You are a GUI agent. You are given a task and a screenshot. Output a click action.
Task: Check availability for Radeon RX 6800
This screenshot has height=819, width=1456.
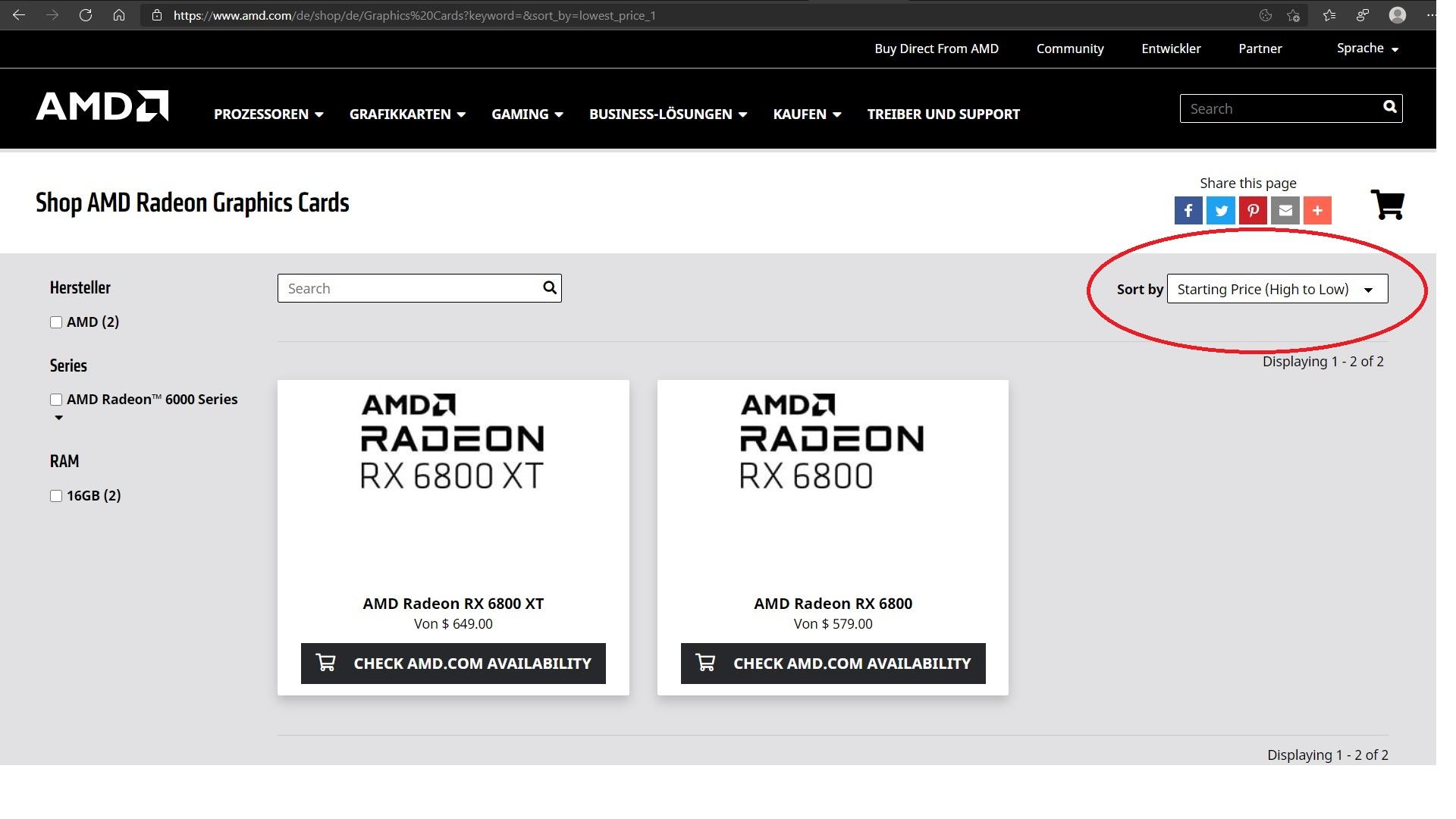point(833,664)
